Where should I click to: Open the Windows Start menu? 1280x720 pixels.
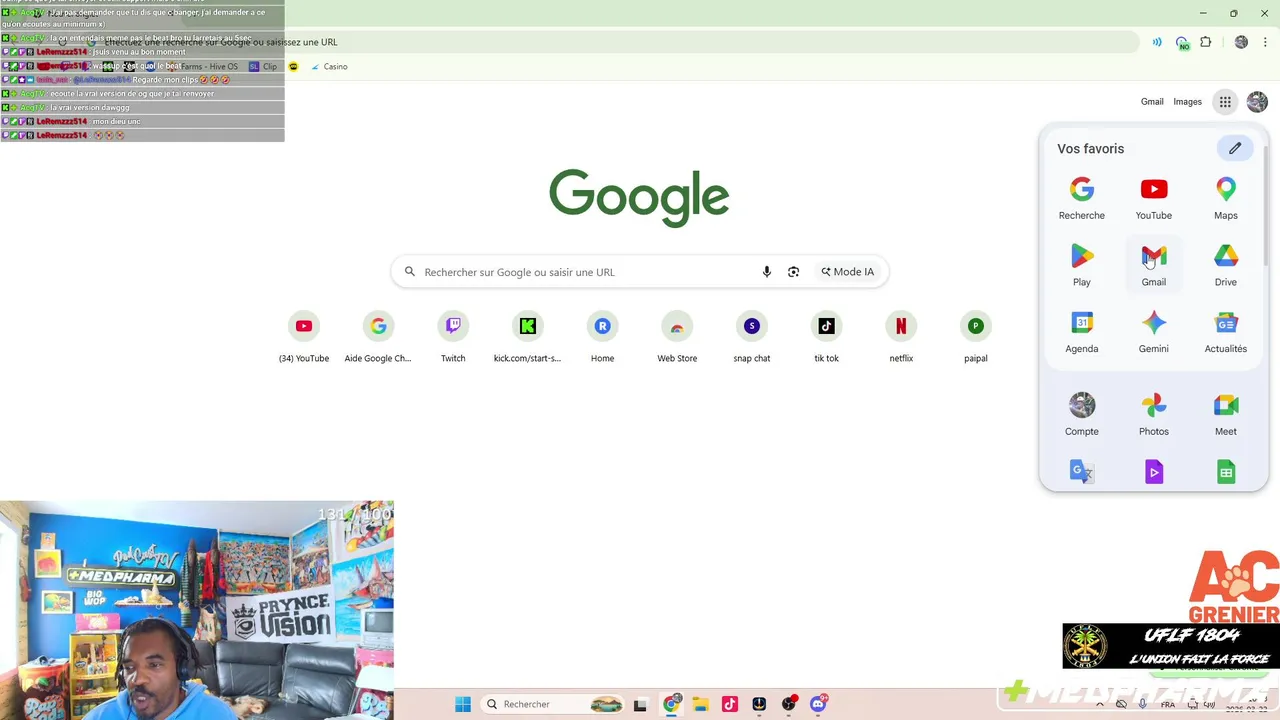pos(462,704)
